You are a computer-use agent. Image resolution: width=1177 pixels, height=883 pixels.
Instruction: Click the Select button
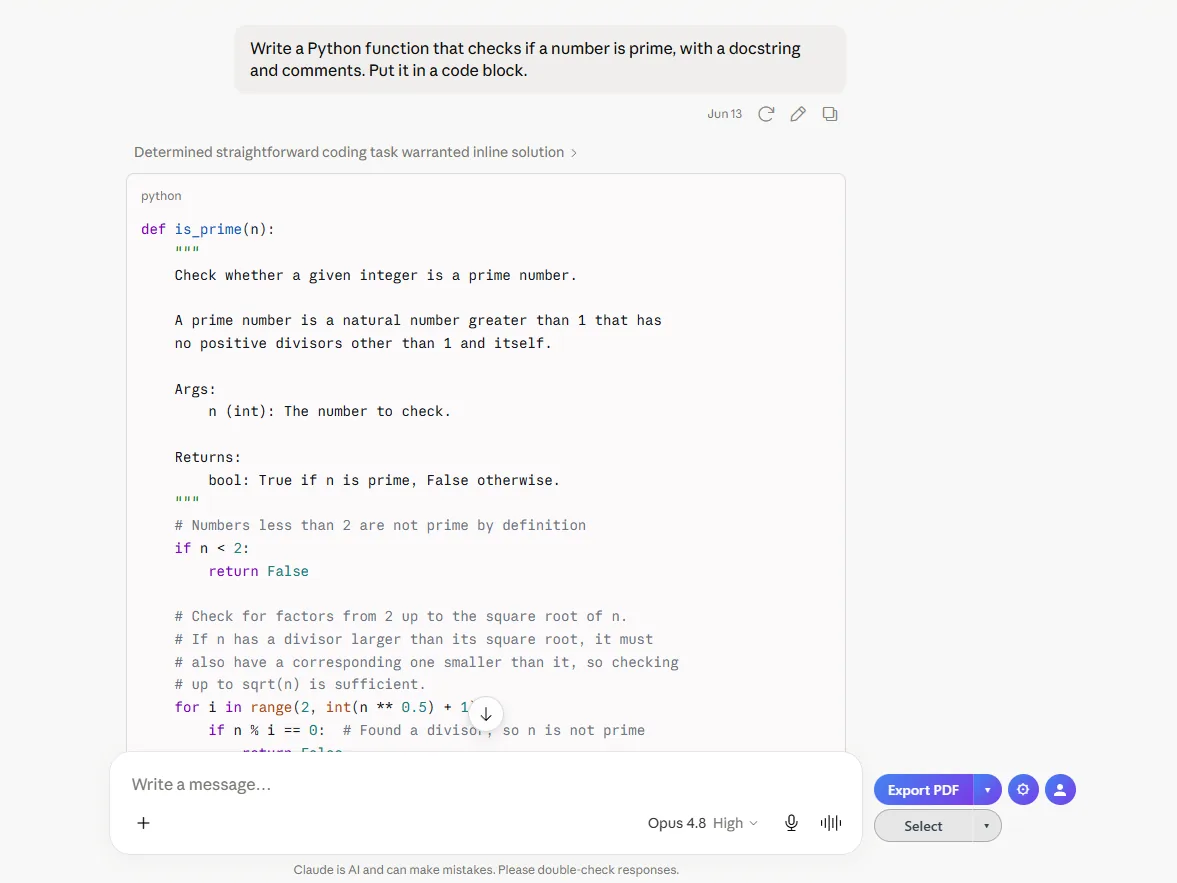click(x=923, y=826)
